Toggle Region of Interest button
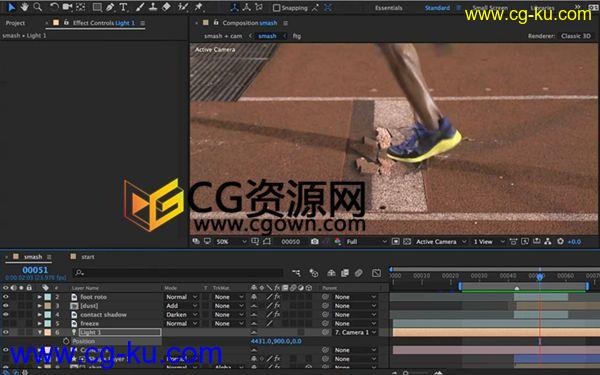 396,241
